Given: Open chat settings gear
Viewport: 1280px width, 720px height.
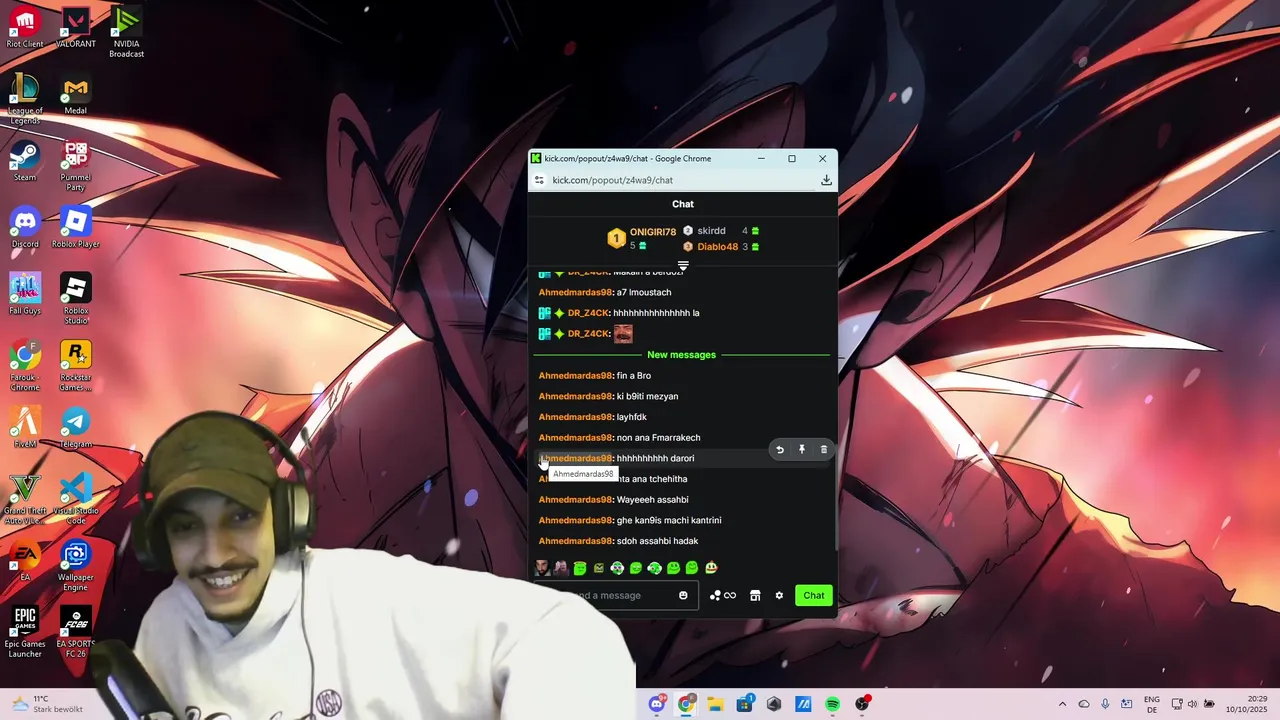Looking at the screenshot, I should click(x=779, y=595).
